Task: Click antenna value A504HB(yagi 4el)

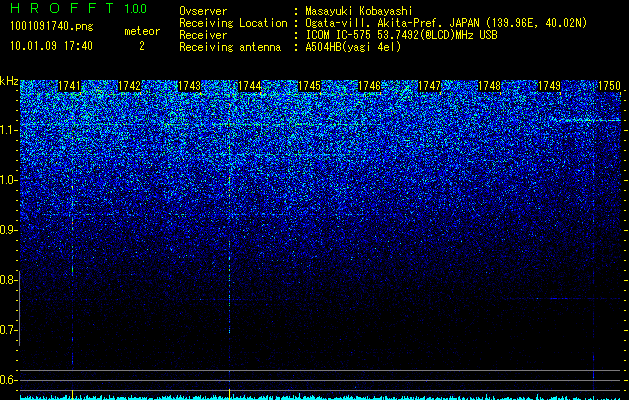Action: coord(353,47)
